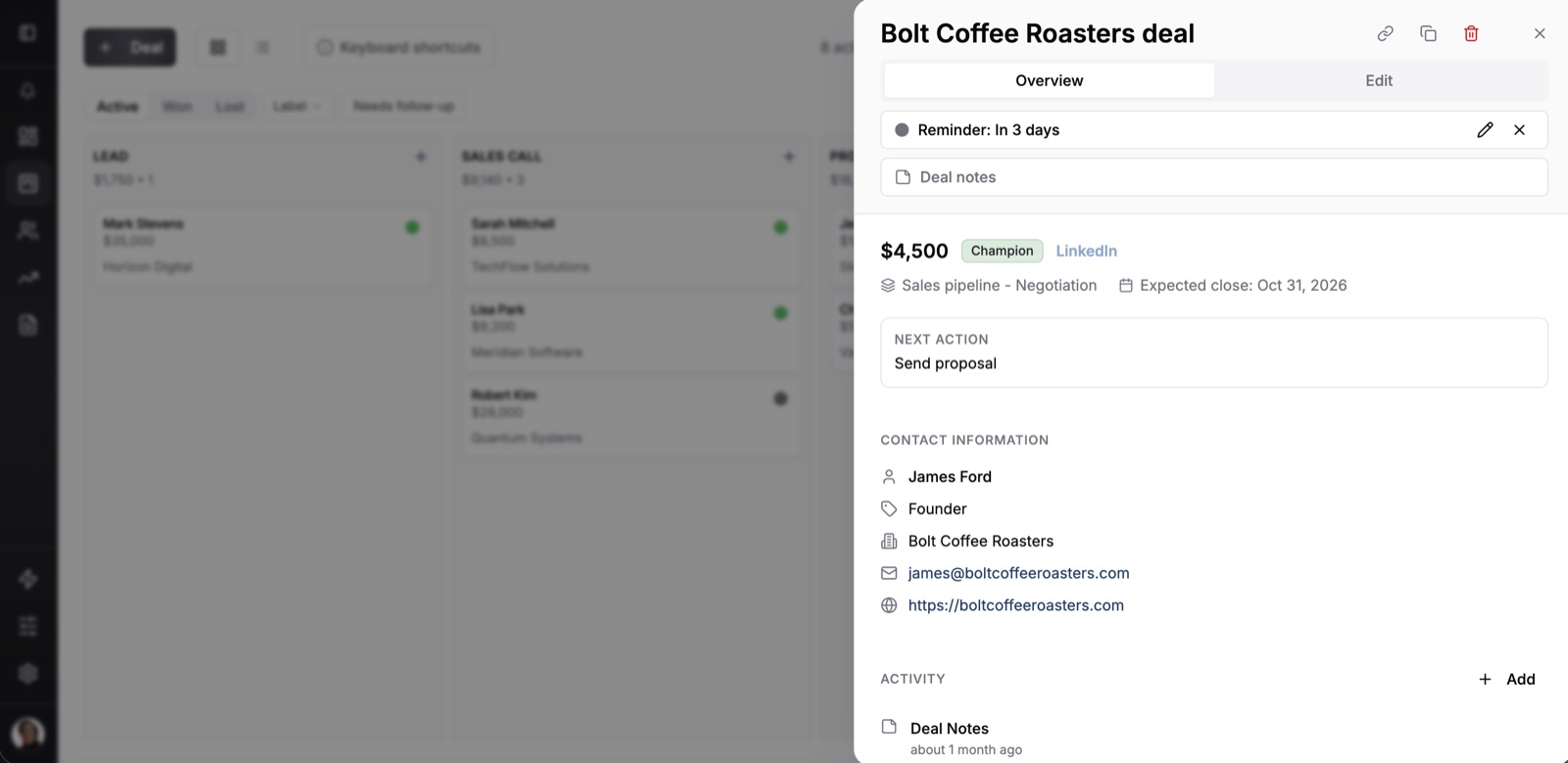The width and height of the screenshot is (1568, 763).
Task: Open the Robert Kim deal card
Action: 631,417
